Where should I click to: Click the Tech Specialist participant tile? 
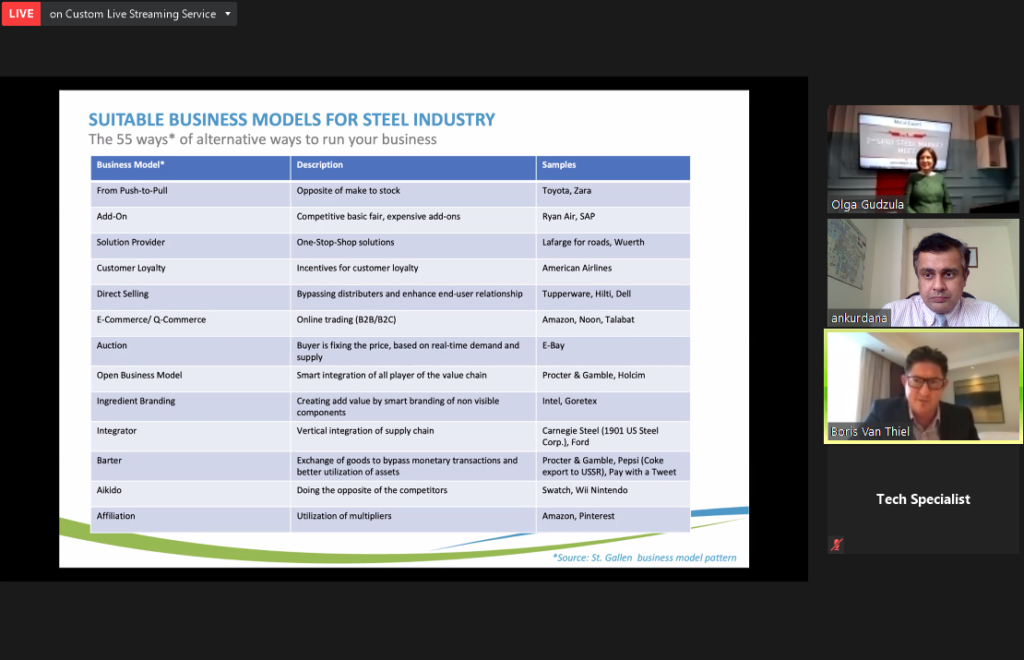pyautogui.click(x=921, y=498)
